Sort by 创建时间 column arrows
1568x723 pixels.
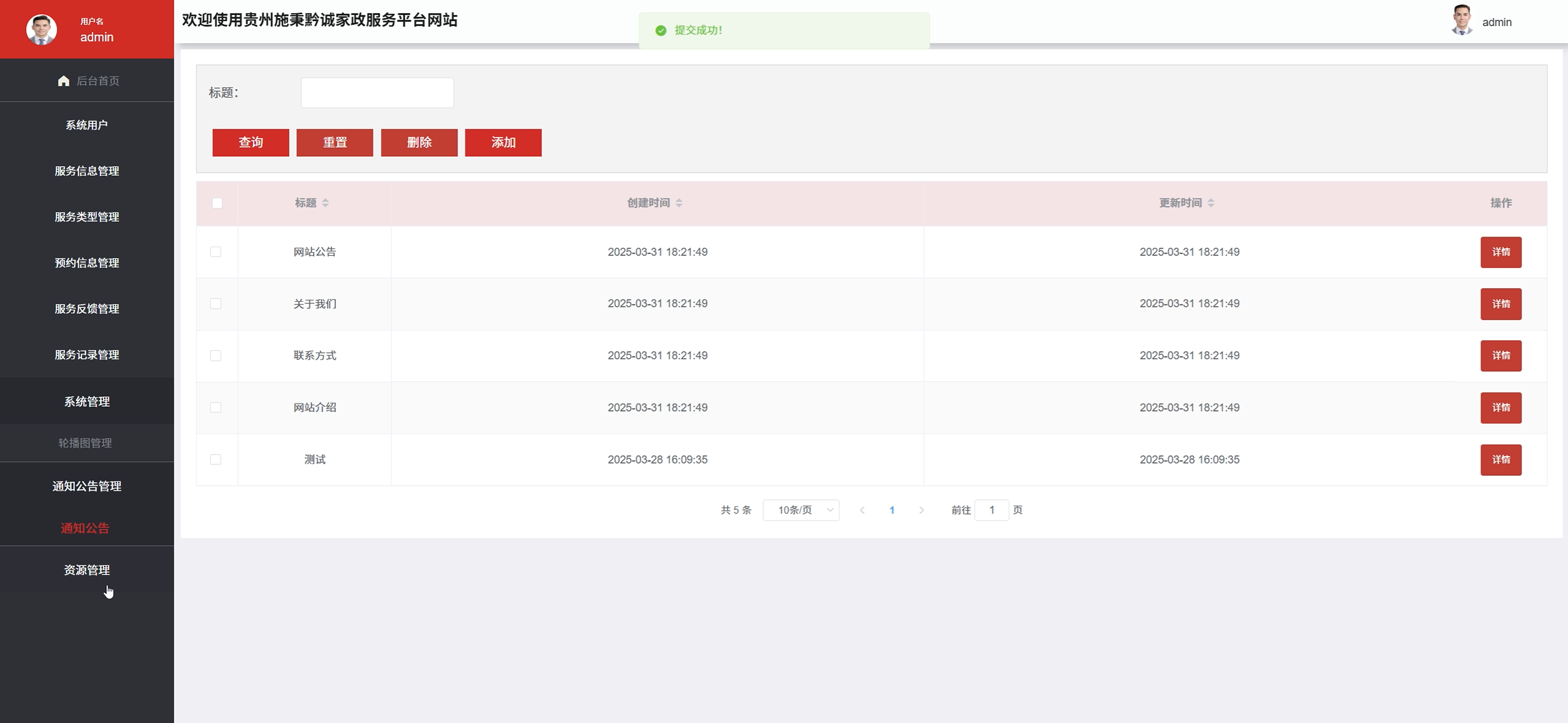679,203
